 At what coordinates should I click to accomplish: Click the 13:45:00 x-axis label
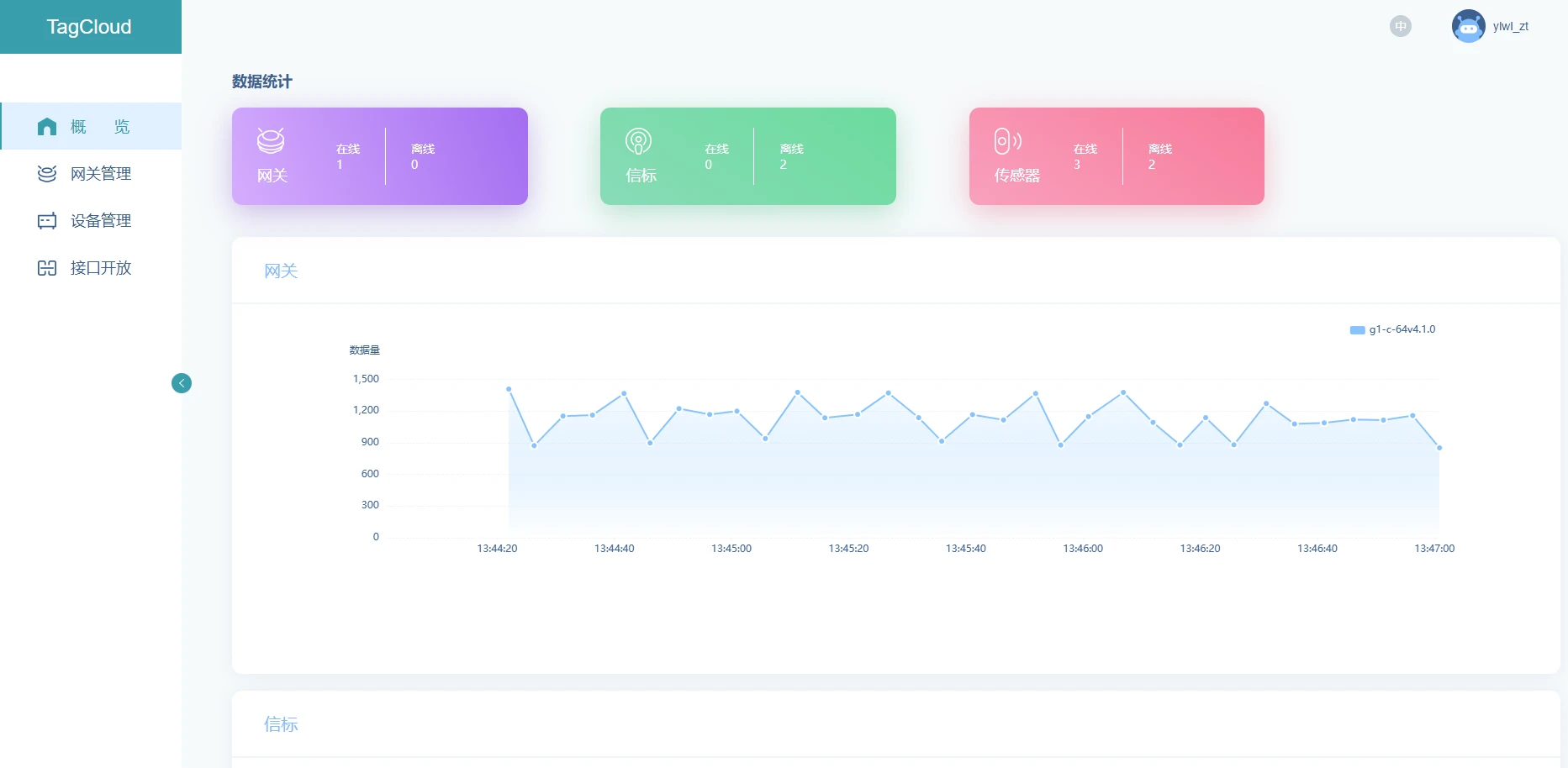731,549
